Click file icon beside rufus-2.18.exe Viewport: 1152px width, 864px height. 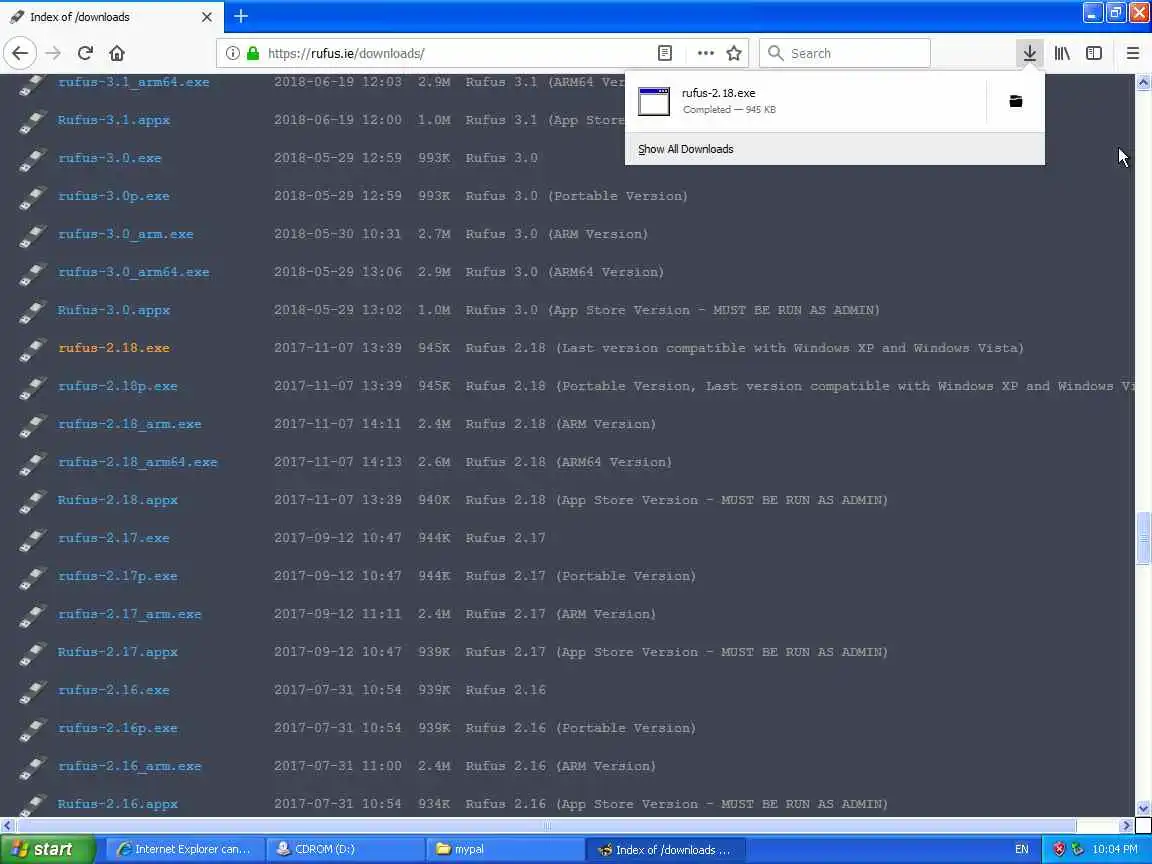(x=32, y=348)
